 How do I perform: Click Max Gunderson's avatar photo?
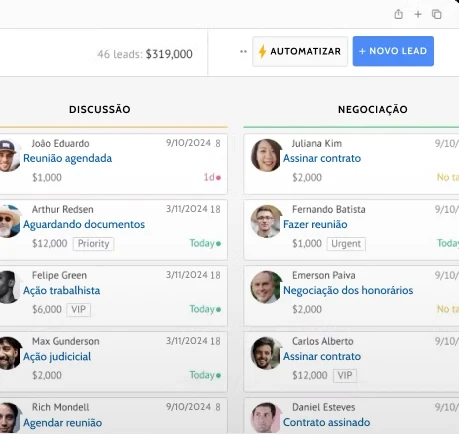coord(10,353)
